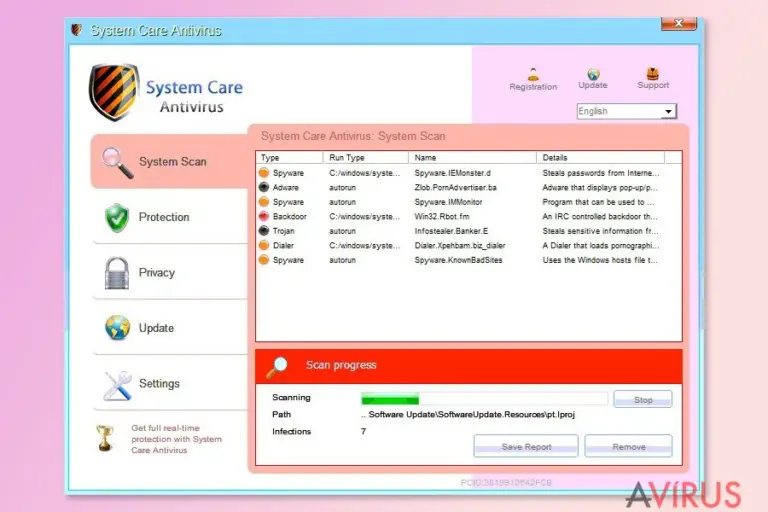The image size is (768, 512).
Task: Click the Scan progress magnifier icon
Action: pyautogui.click(x=277, y=367)
